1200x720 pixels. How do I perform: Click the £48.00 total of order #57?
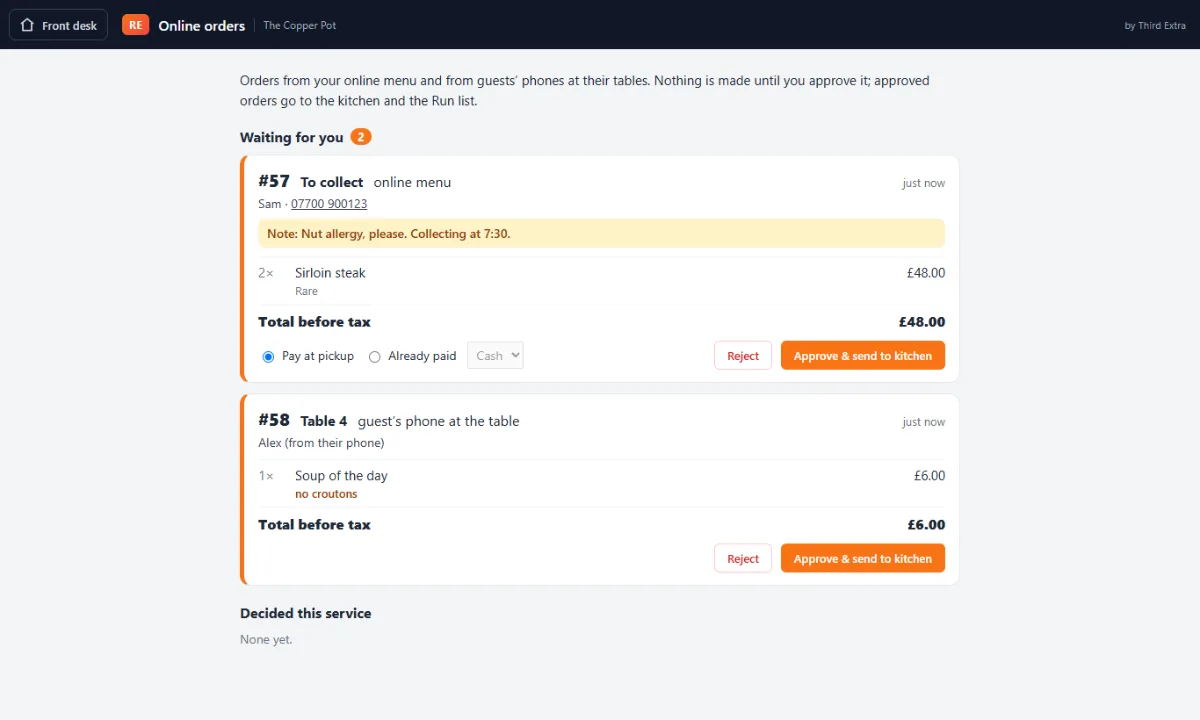coord(922,322)
